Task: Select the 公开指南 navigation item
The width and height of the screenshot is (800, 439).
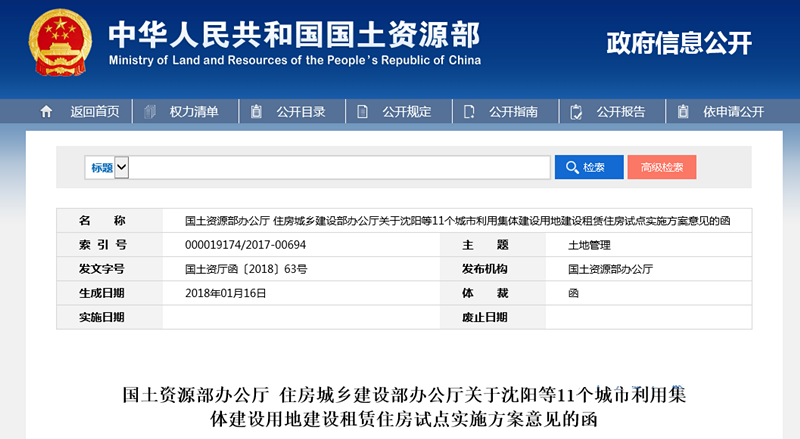Action: (514, 112)
